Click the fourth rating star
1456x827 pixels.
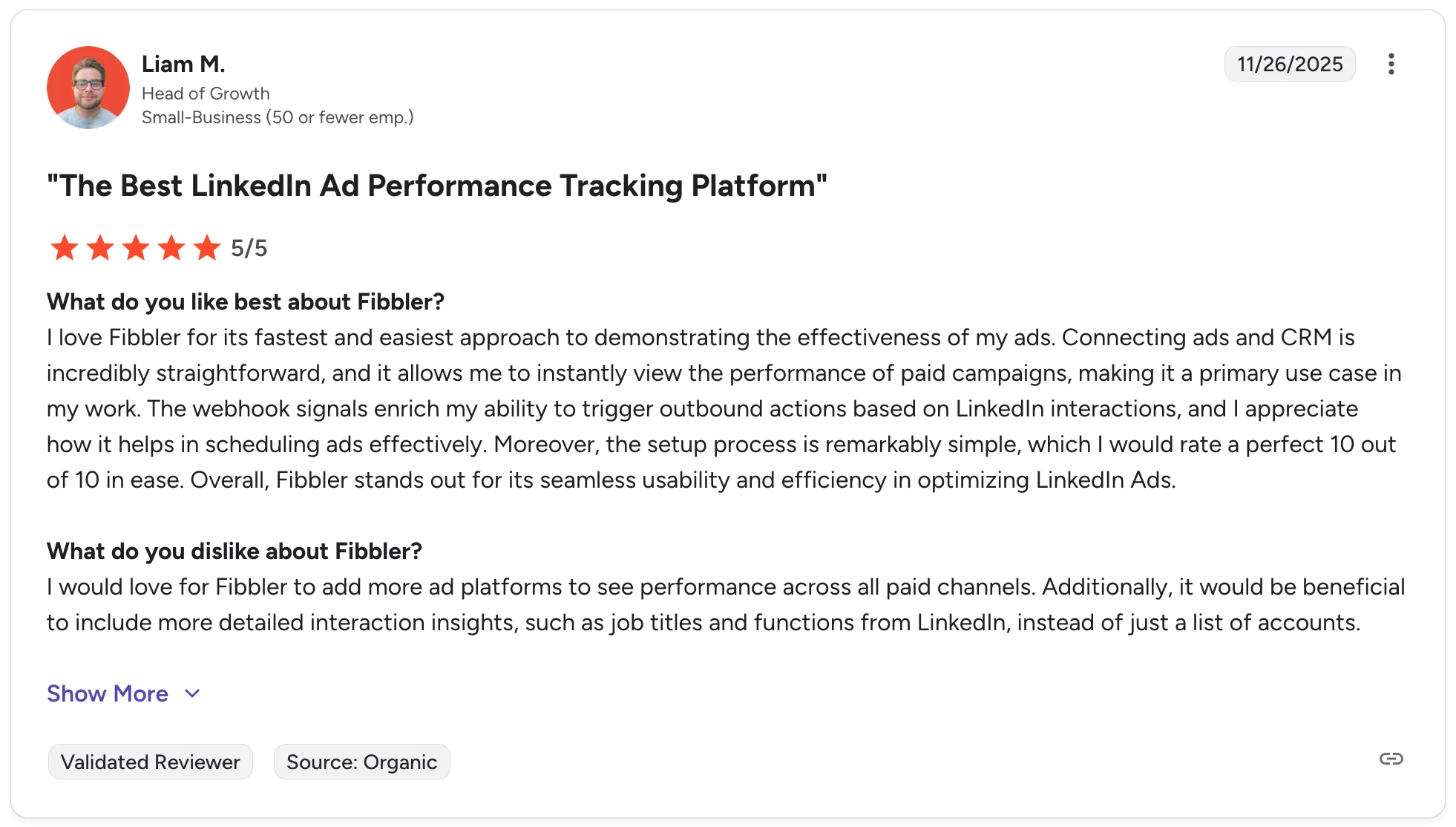click(x=171, y=248)
